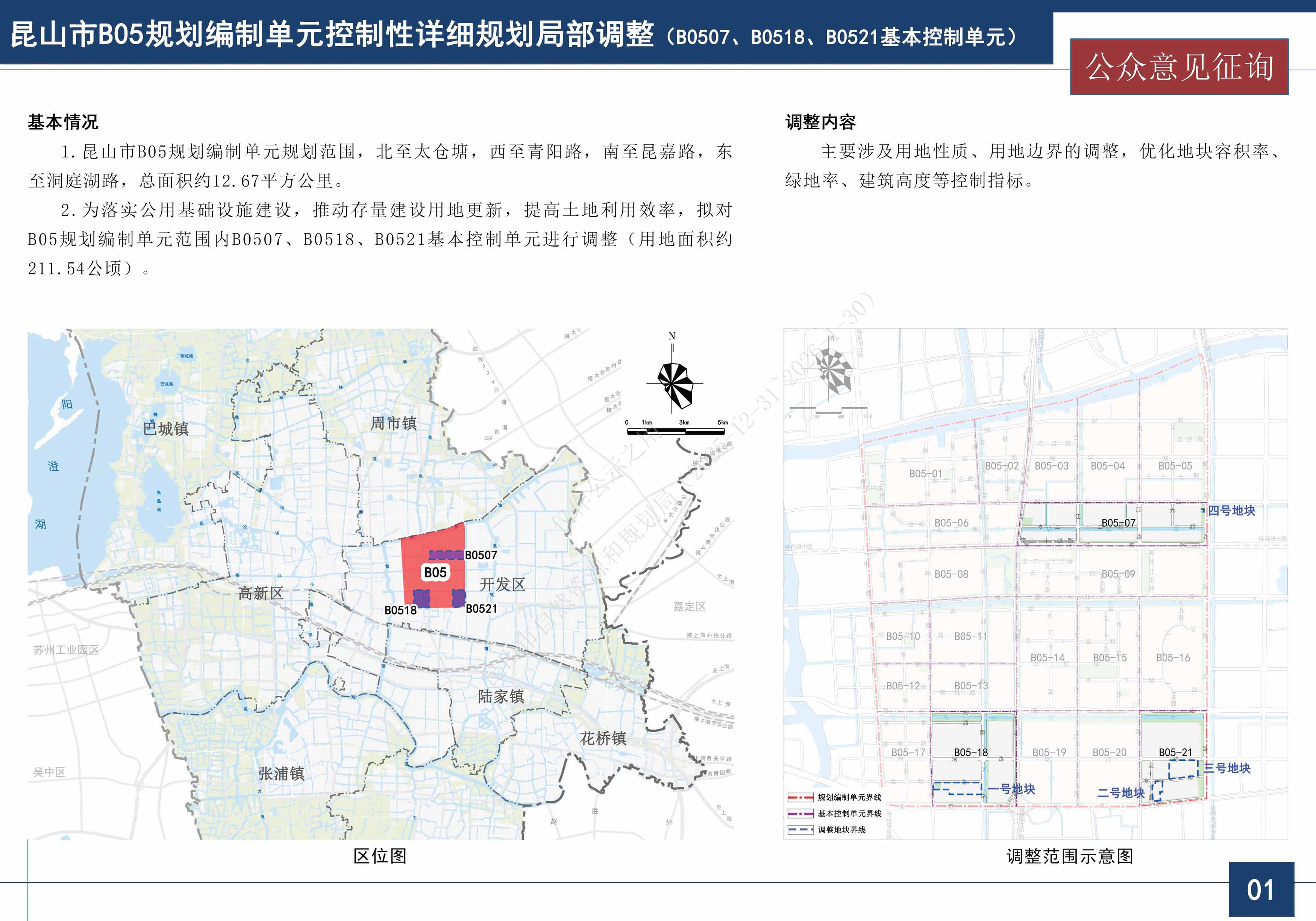
Task: Click the 基本情况 section heading
Action: 63,122
